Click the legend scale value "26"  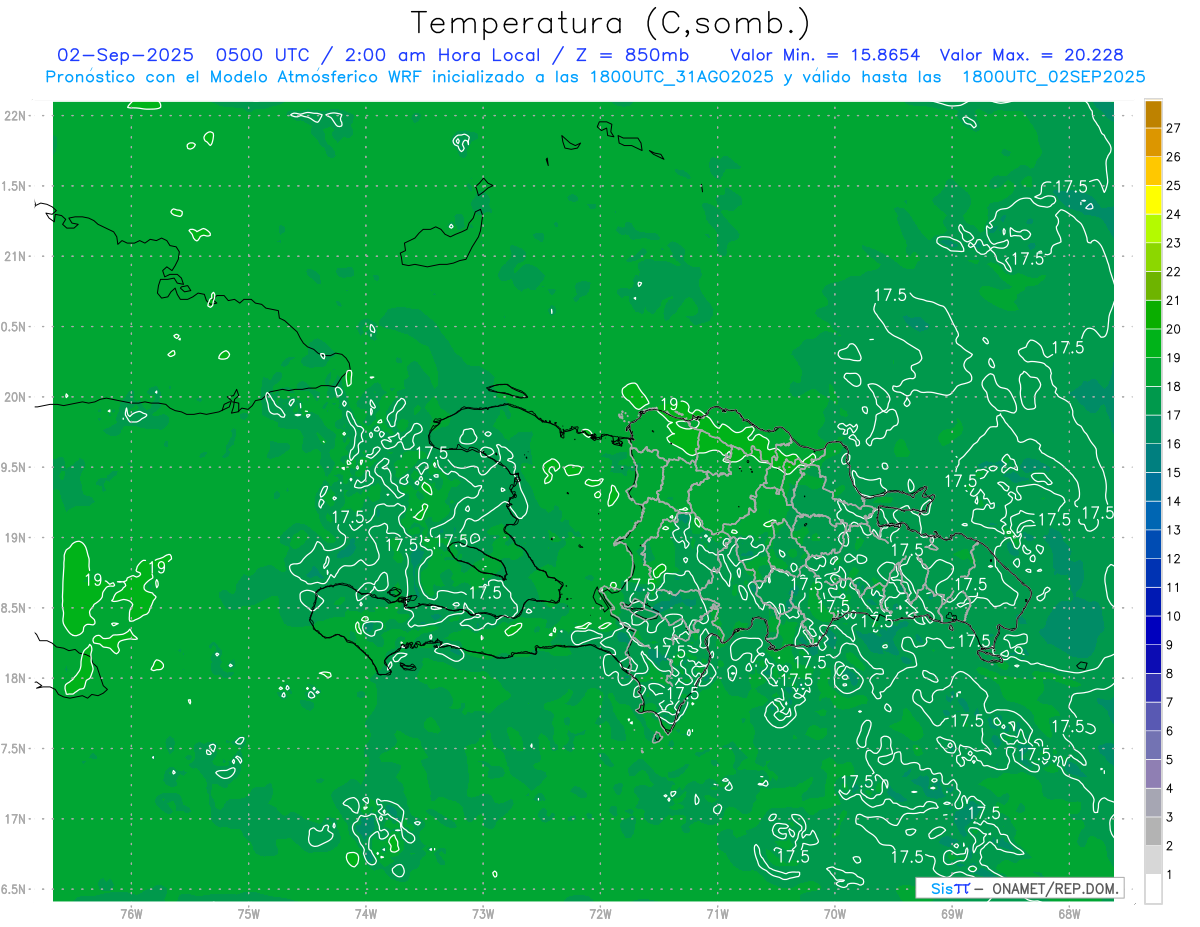(x=1174, y=157)
